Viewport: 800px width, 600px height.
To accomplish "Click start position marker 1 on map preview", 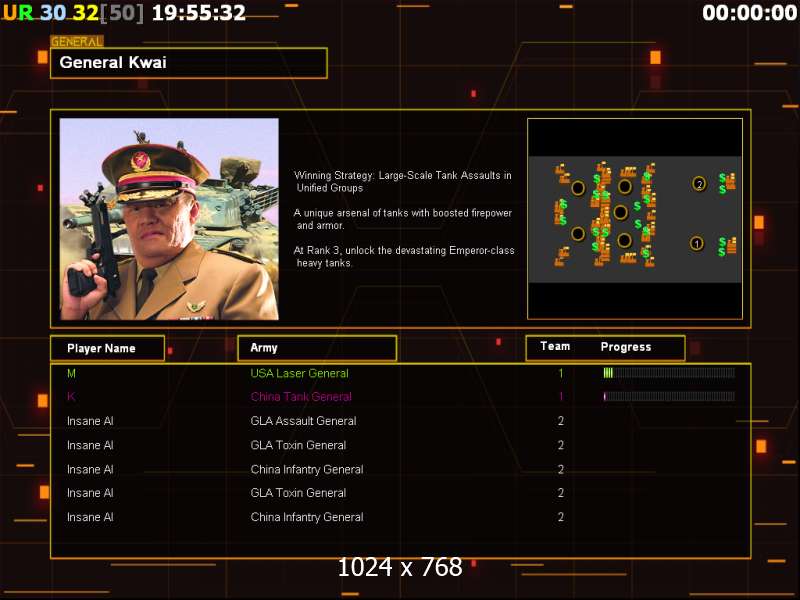I will click(x=696, y=243).
